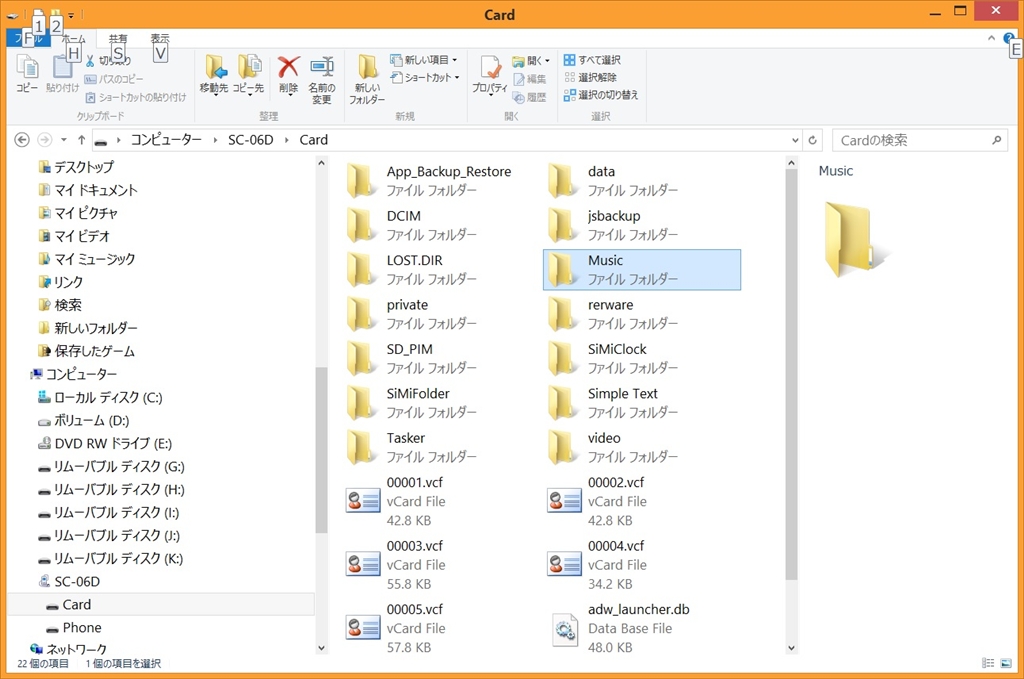Click the Copy (コピー) icon in clipboard group
The image size is (1024, 679).
[x=27, y=68]
